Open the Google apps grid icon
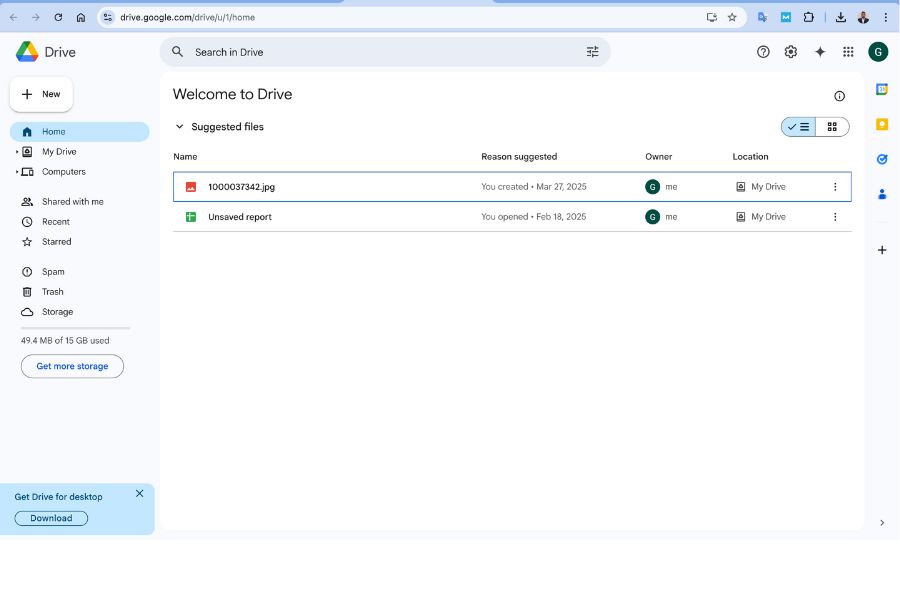900x600 pixels. 848,52
